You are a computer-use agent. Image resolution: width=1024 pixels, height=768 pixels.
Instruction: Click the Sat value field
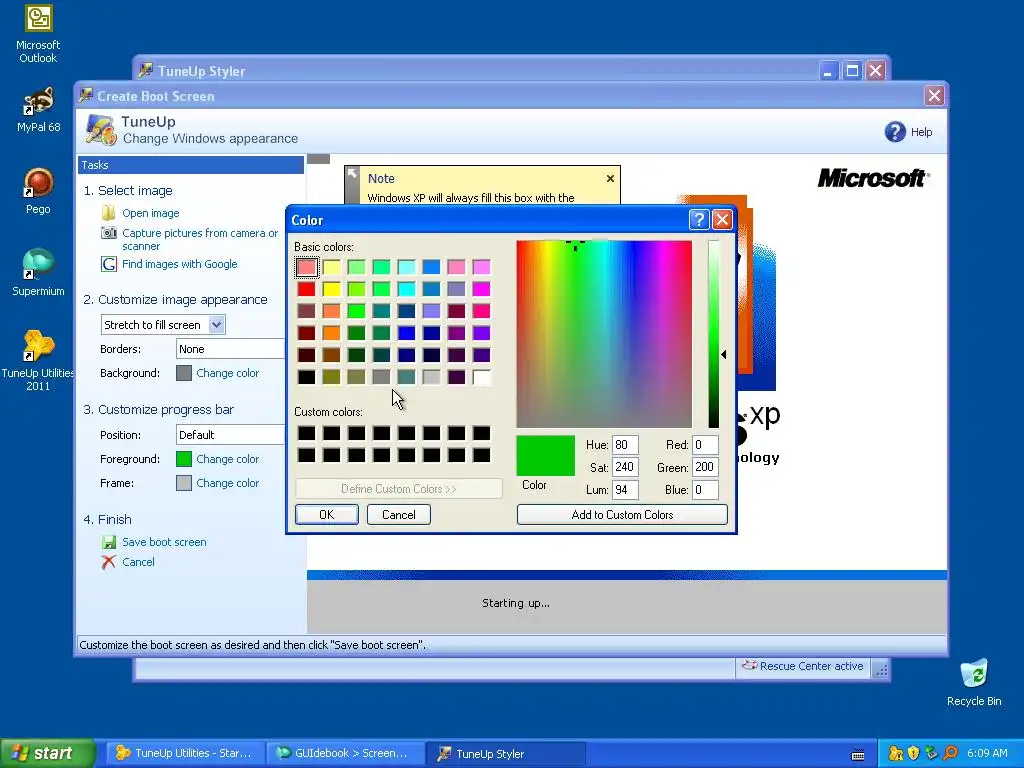(625, 467)
